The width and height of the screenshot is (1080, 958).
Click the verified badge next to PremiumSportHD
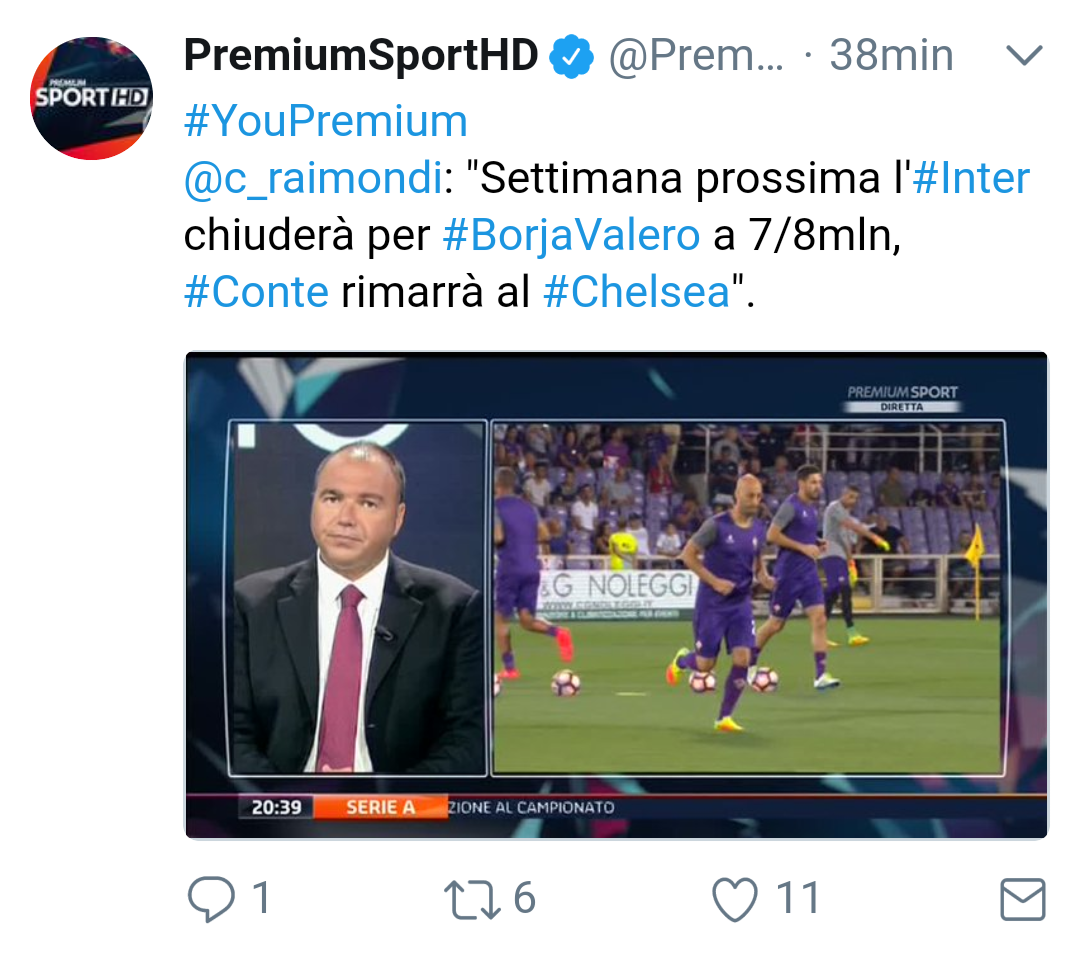click(x=570, y=55)
